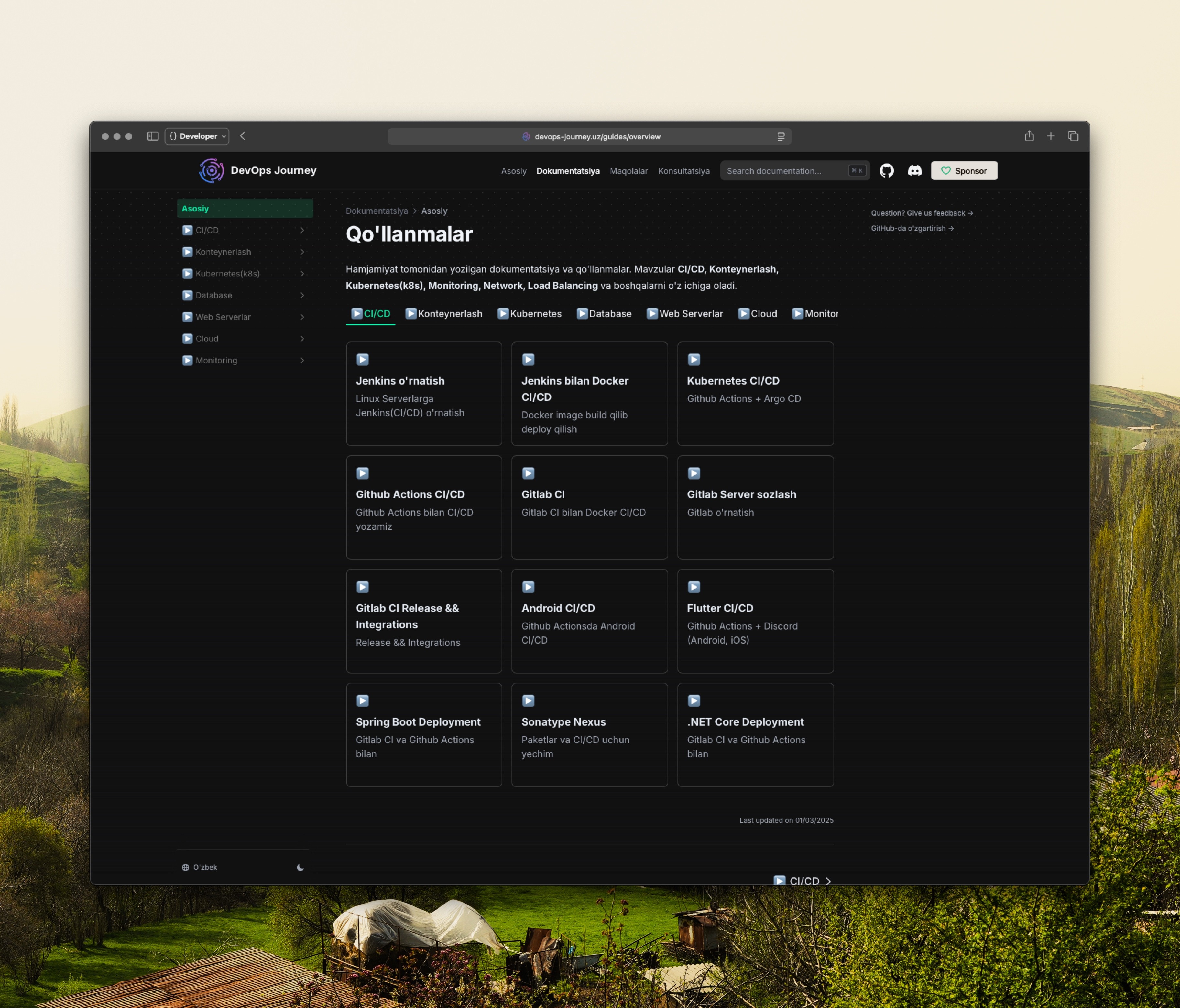Click GitHub-da o'zgartirish link
The image size is (1180, 1008).
point(912,228)
